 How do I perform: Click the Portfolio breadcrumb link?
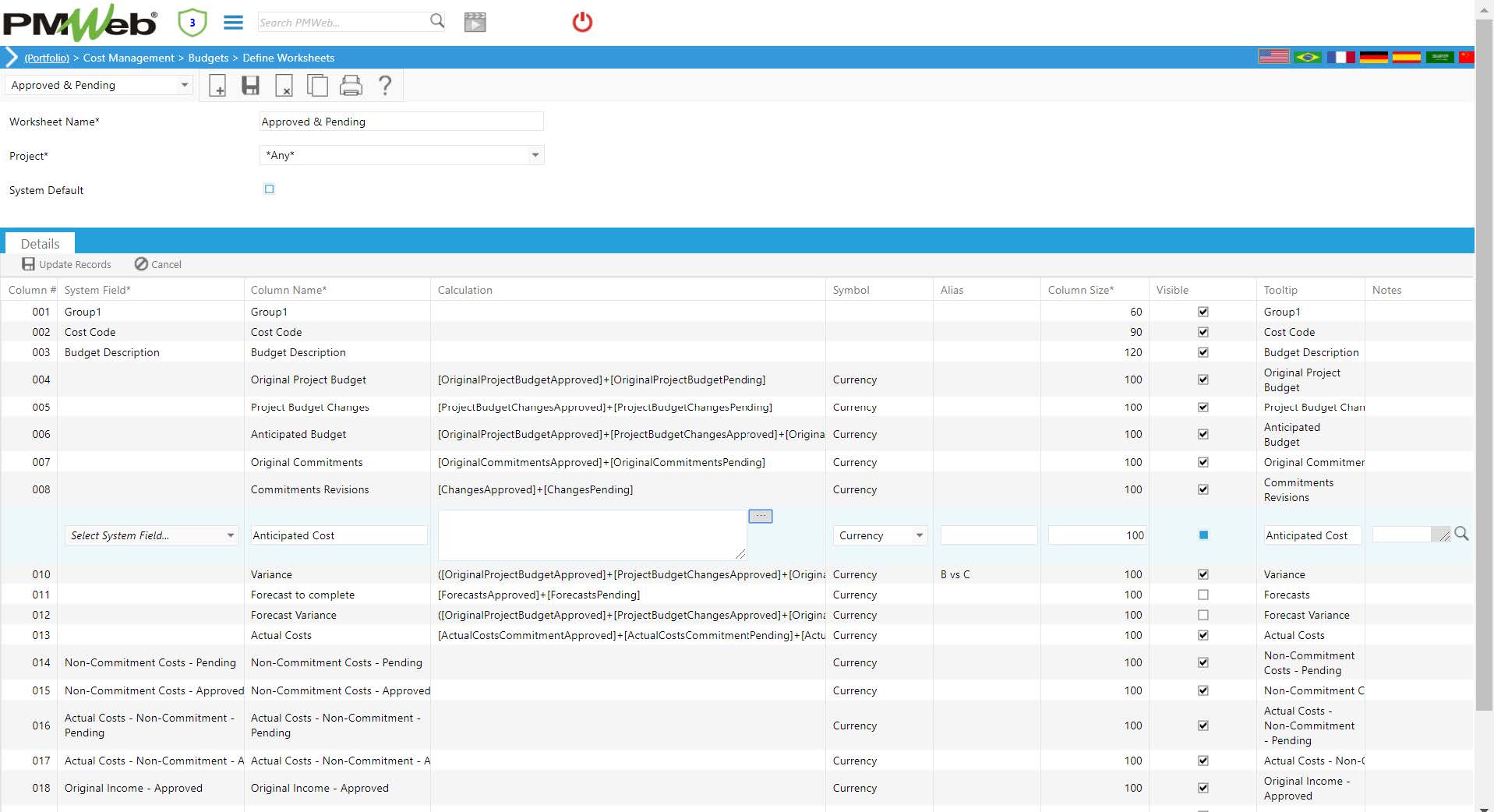[47, 58]
